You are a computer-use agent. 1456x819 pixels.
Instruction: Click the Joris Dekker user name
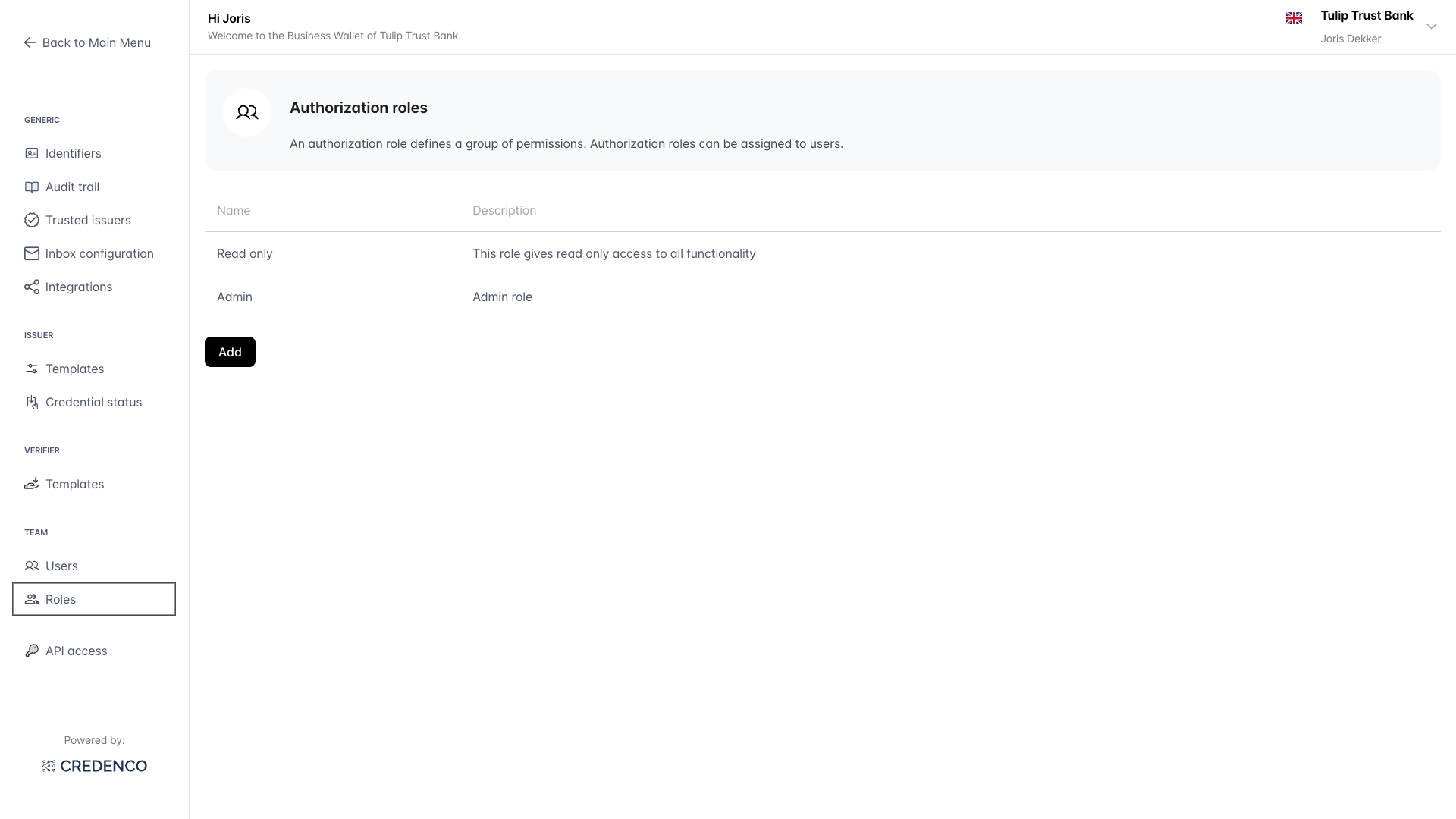[x=1351, y=39]
